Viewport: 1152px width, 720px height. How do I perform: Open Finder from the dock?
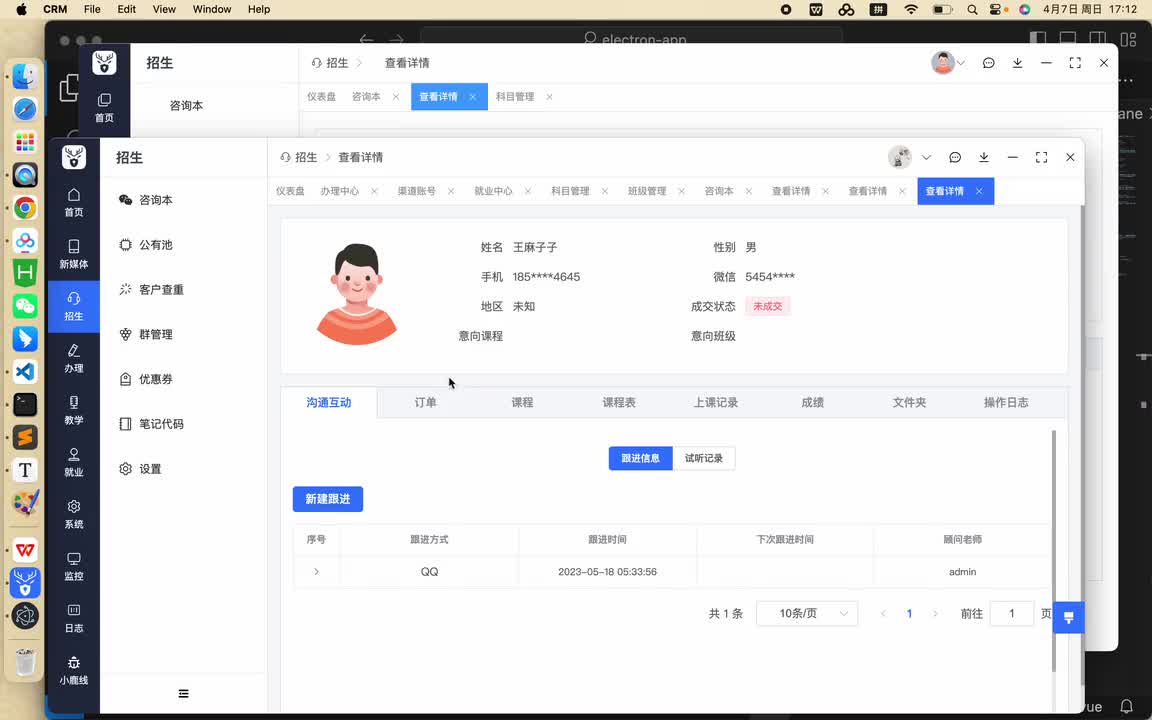(x=25, y=77)
